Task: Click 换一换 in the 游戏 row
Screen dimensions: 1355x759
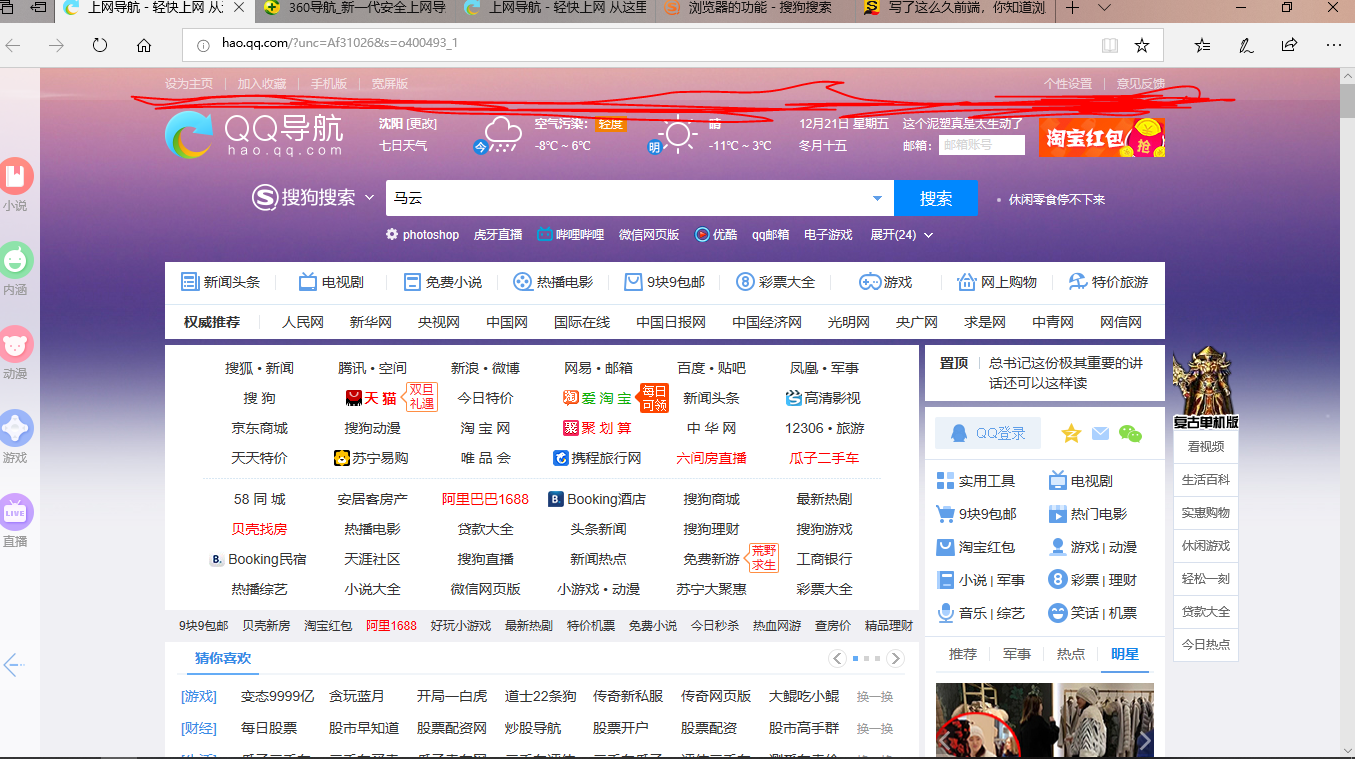Action: tap(875, 696)
